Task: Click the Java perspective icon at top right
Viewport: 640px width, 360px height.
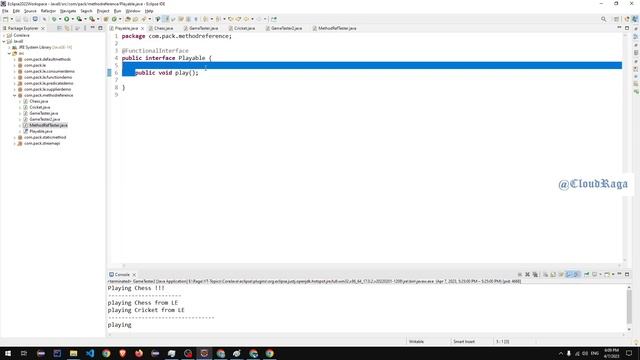Action: pyautogui.click(x=635, y=19)
